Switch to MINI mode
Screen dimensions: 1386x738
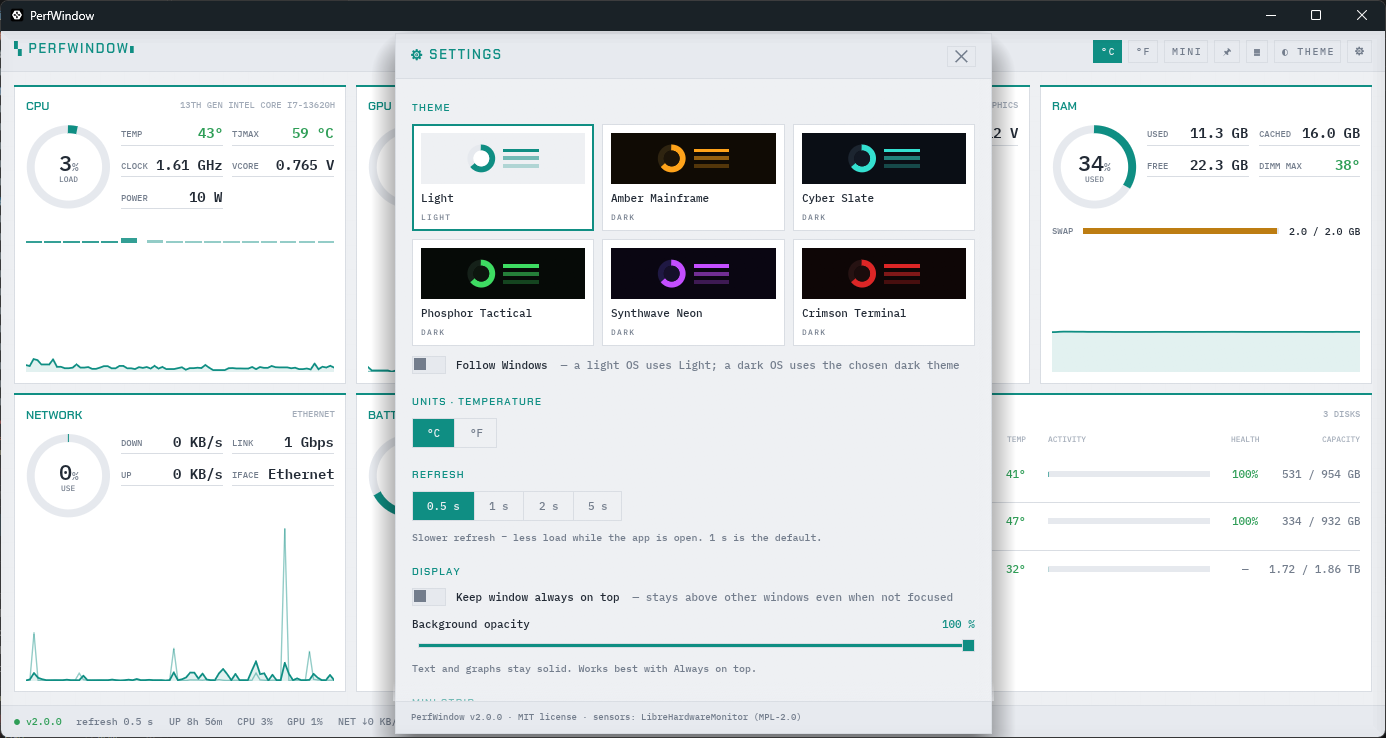(1186, 52)
